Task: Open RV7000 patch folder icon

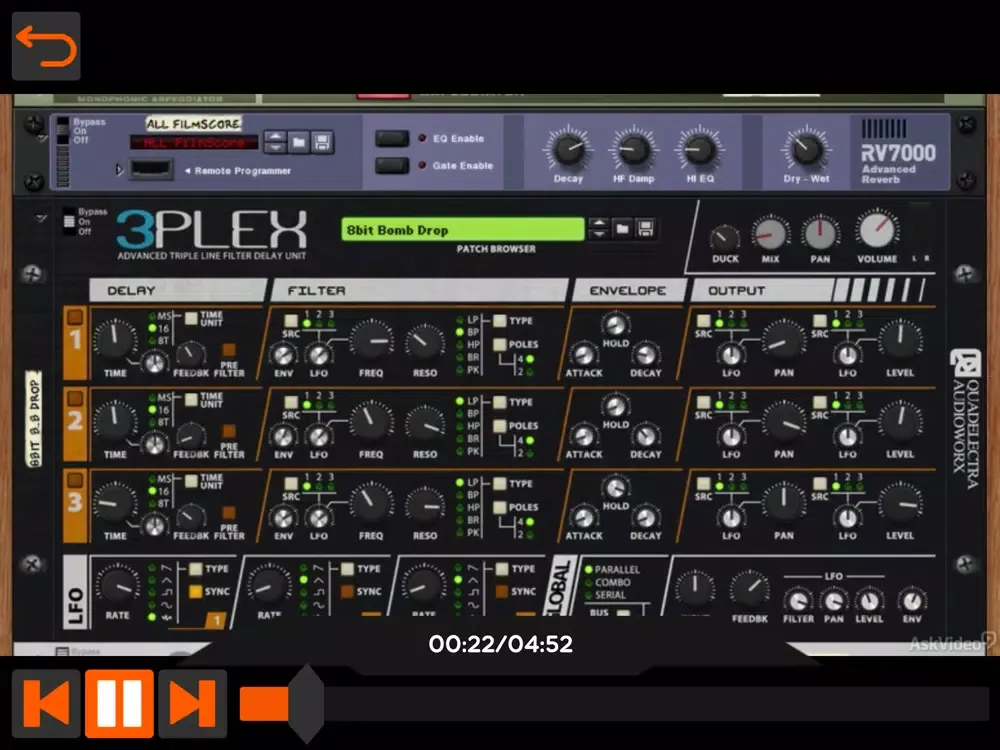Action: point(298,142)
